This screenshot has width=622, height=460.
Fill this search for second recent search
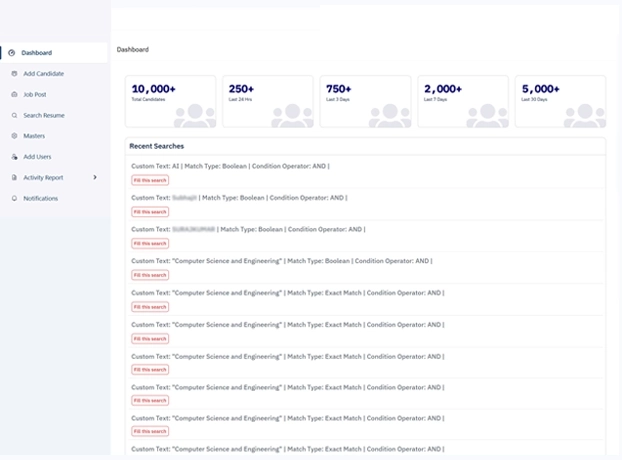click(150, 212)
